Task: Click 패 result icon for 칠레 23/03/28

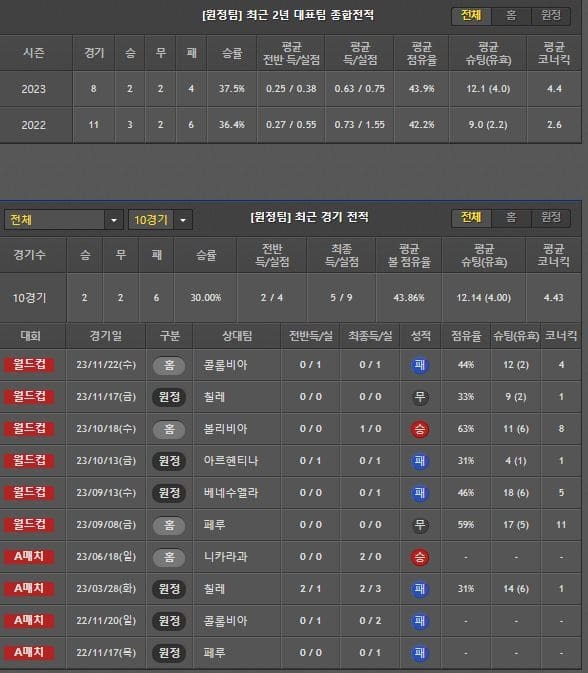Action: tap(419, 589)
